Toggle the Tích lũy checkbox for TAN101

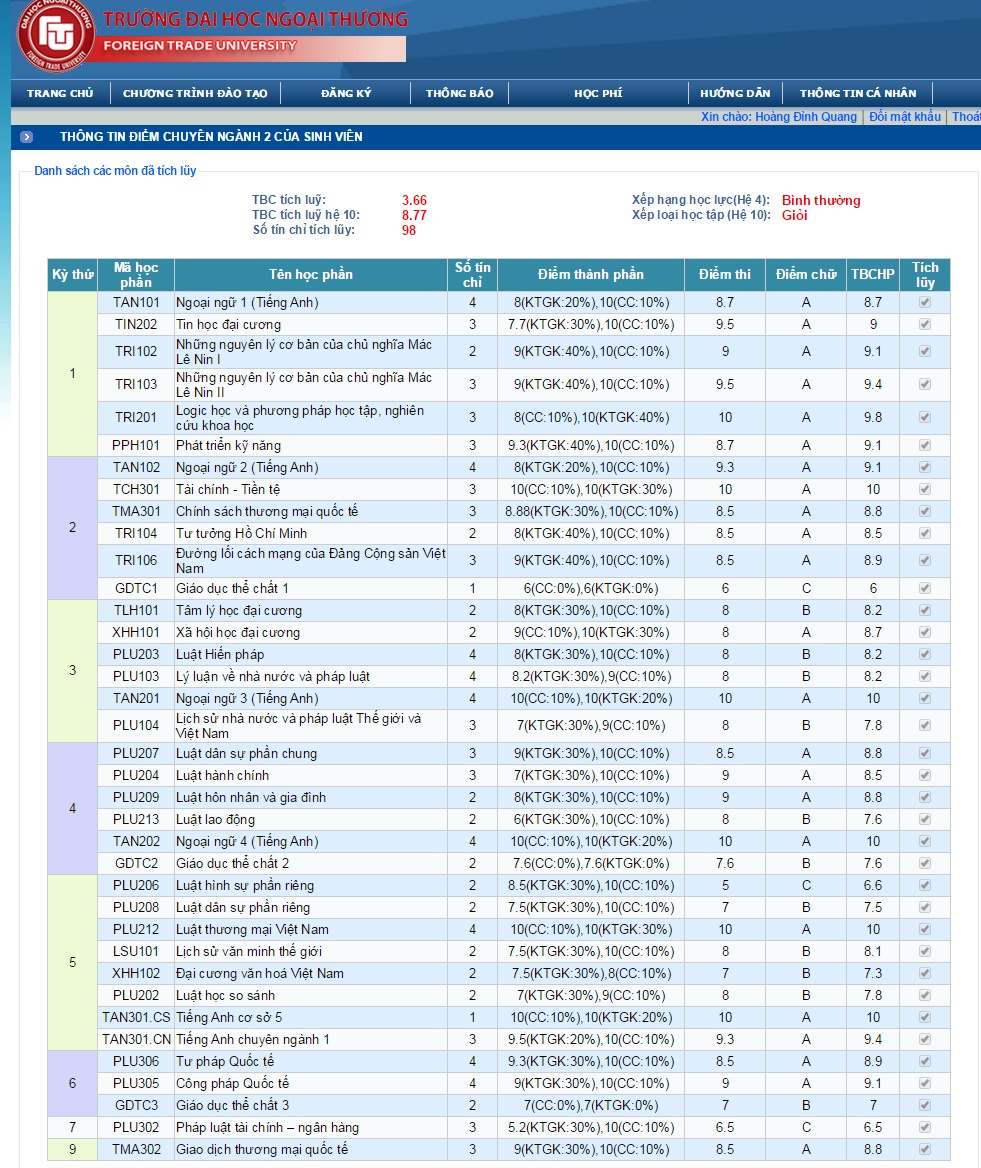[924, 302]
